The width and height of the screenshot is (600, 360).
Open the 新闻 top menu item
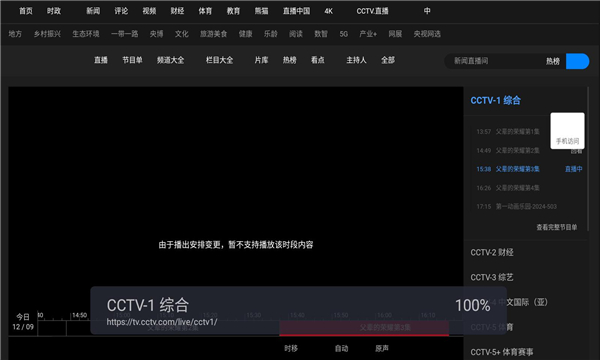pyautogui.click(x=93, y=11)
